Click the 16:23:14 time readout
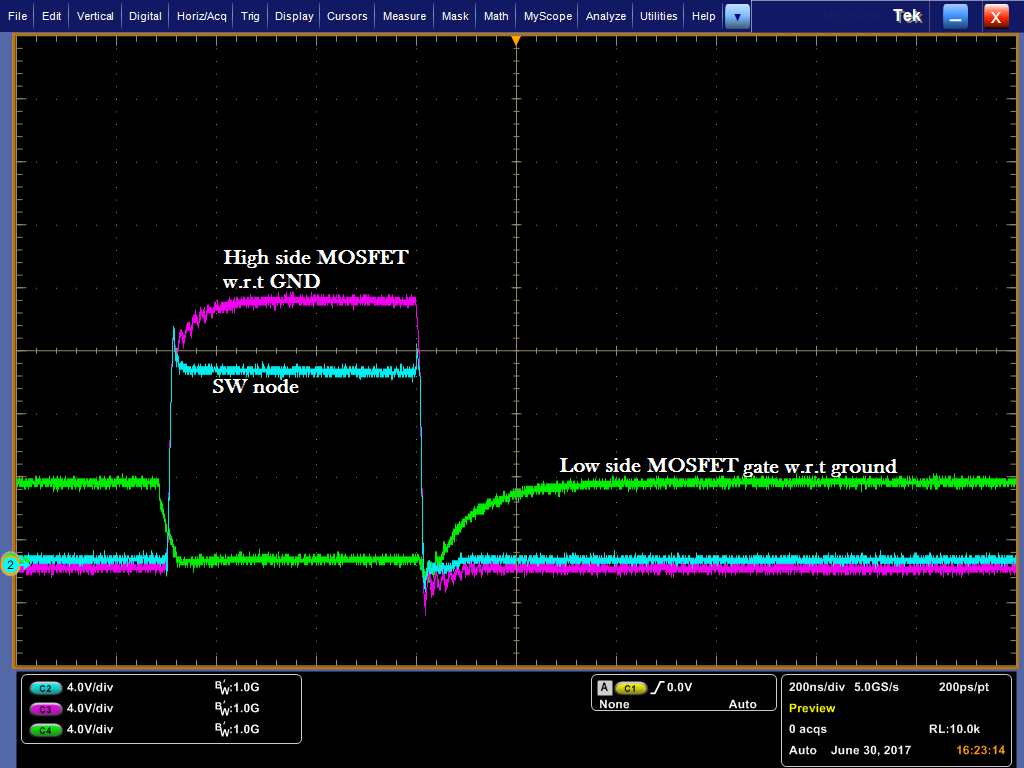This screenshot has width=1024, height=768. 980,750
